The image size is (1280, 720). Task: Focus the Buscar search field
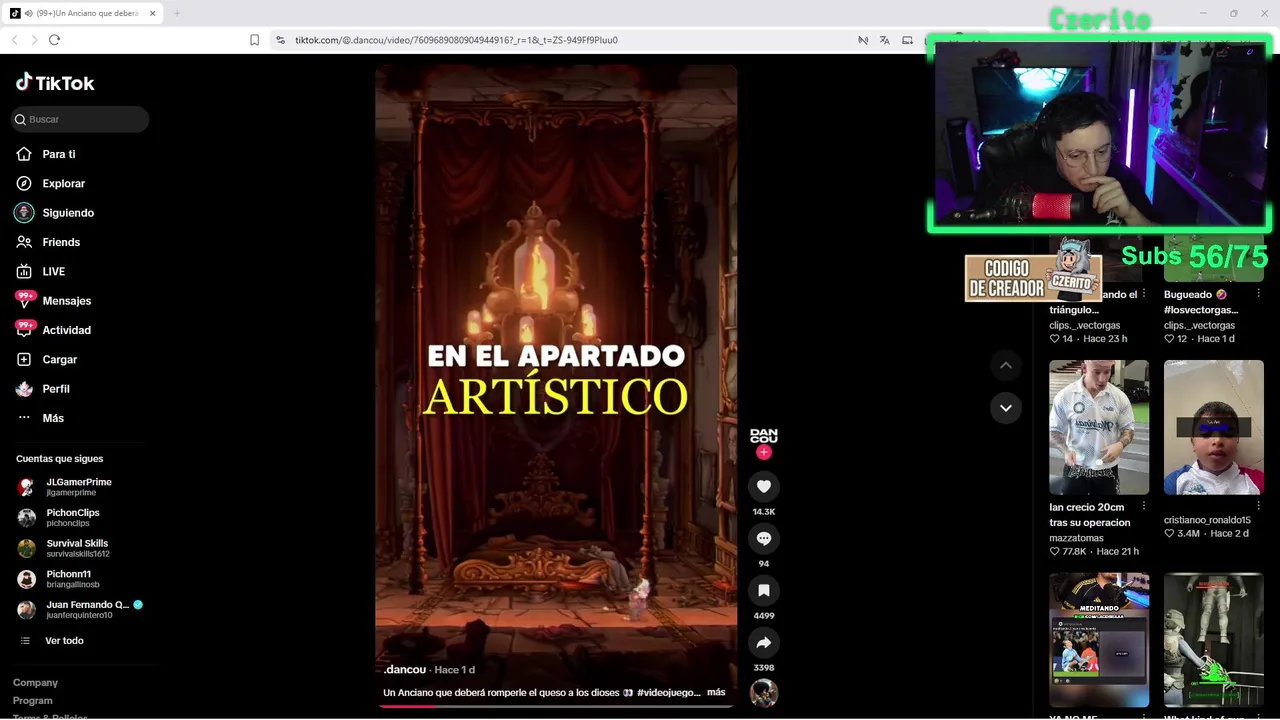coord(80,119)
